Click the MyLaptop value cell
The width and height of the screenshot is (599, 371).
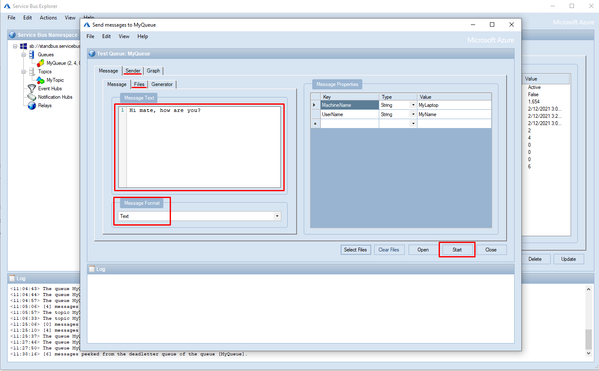pos(454,105)
